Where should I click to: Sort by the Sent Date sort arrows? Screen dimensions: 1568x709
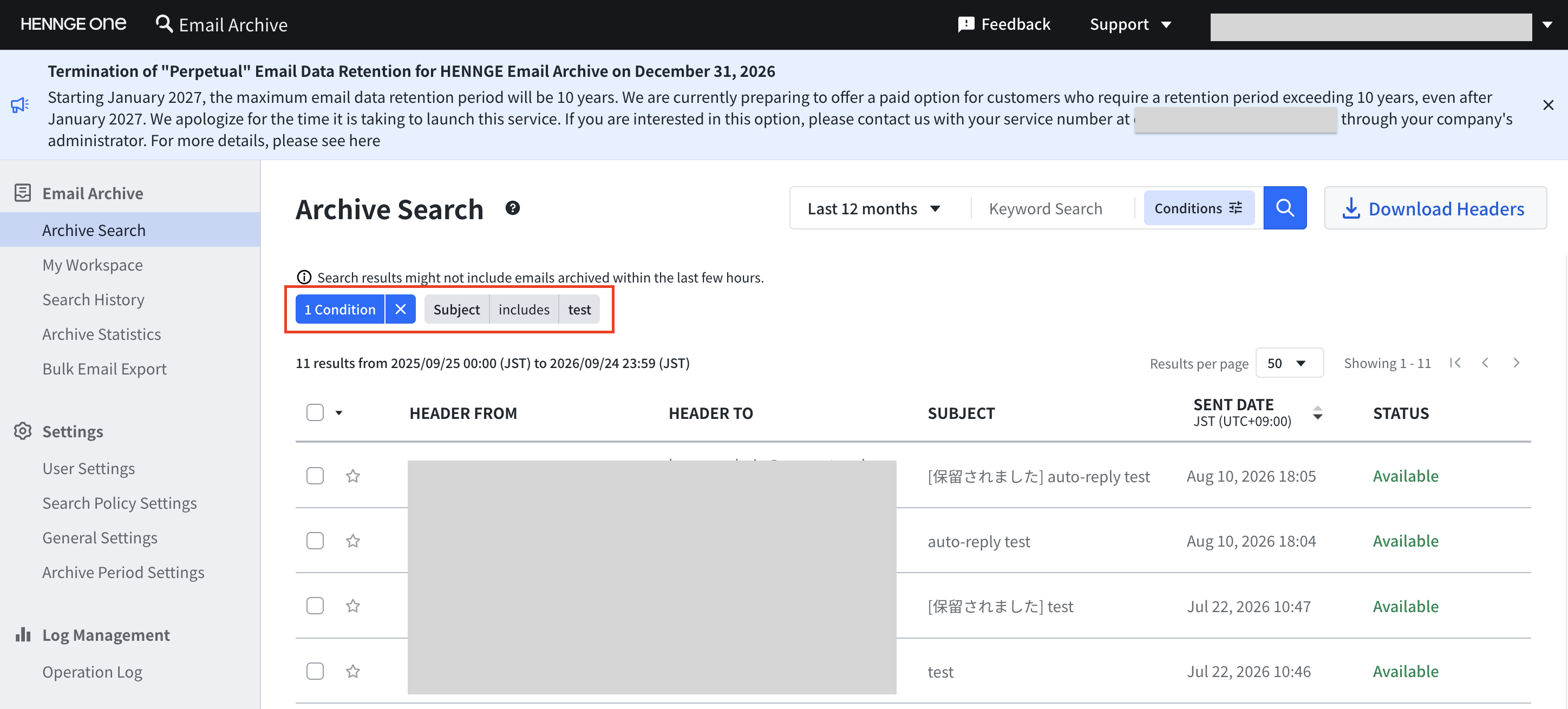1318,412
